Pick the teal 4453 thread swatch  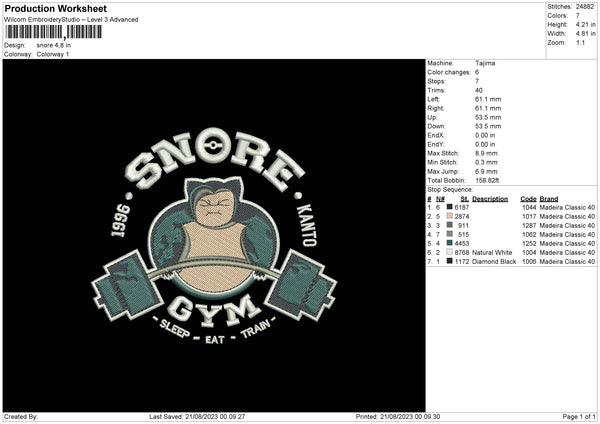[x=450, y=243]
